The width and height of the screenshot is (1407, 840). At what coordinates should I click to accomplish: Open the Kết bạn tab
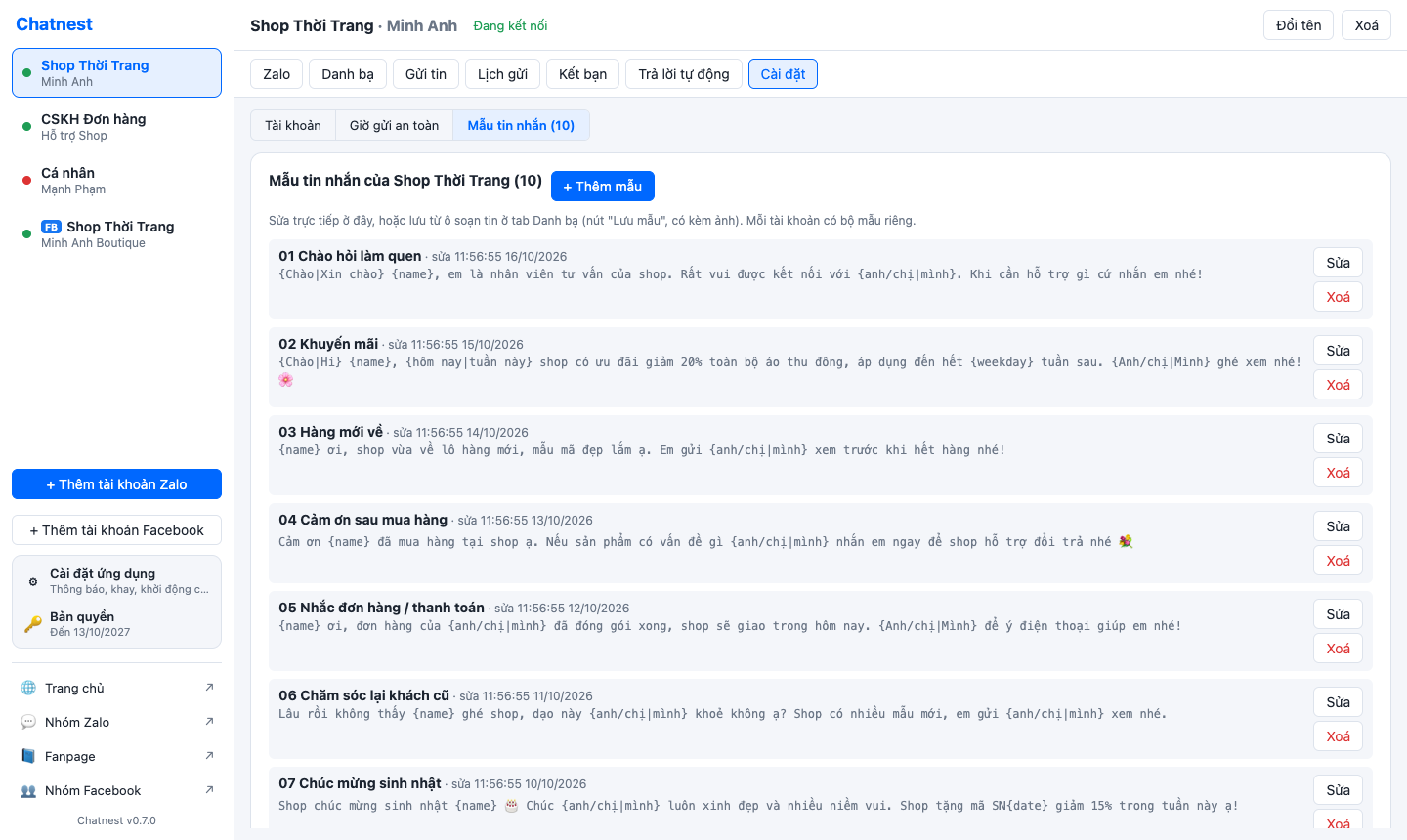pyautogui.click(x=582, y=74)
